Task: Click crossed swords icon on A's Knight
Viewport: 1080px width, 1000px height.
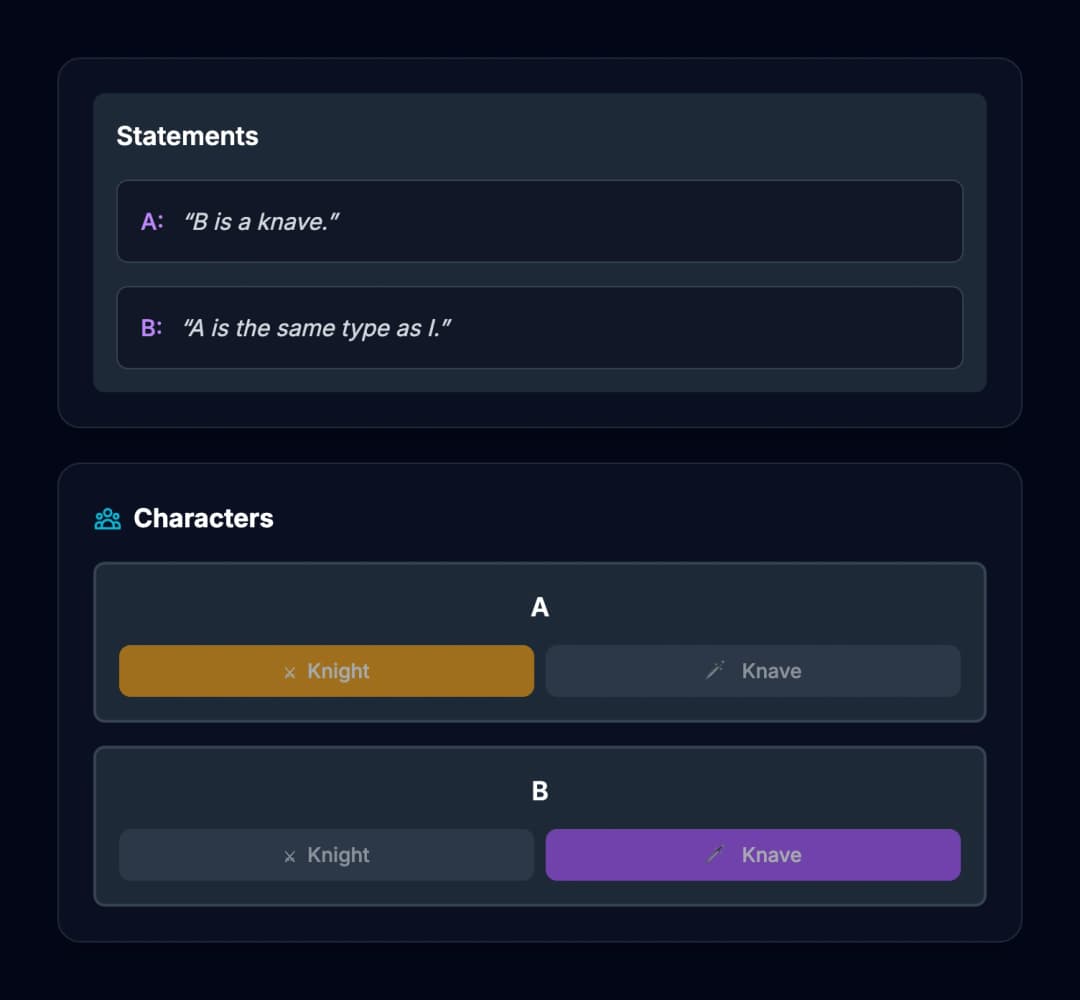Action: pos(290,673)
